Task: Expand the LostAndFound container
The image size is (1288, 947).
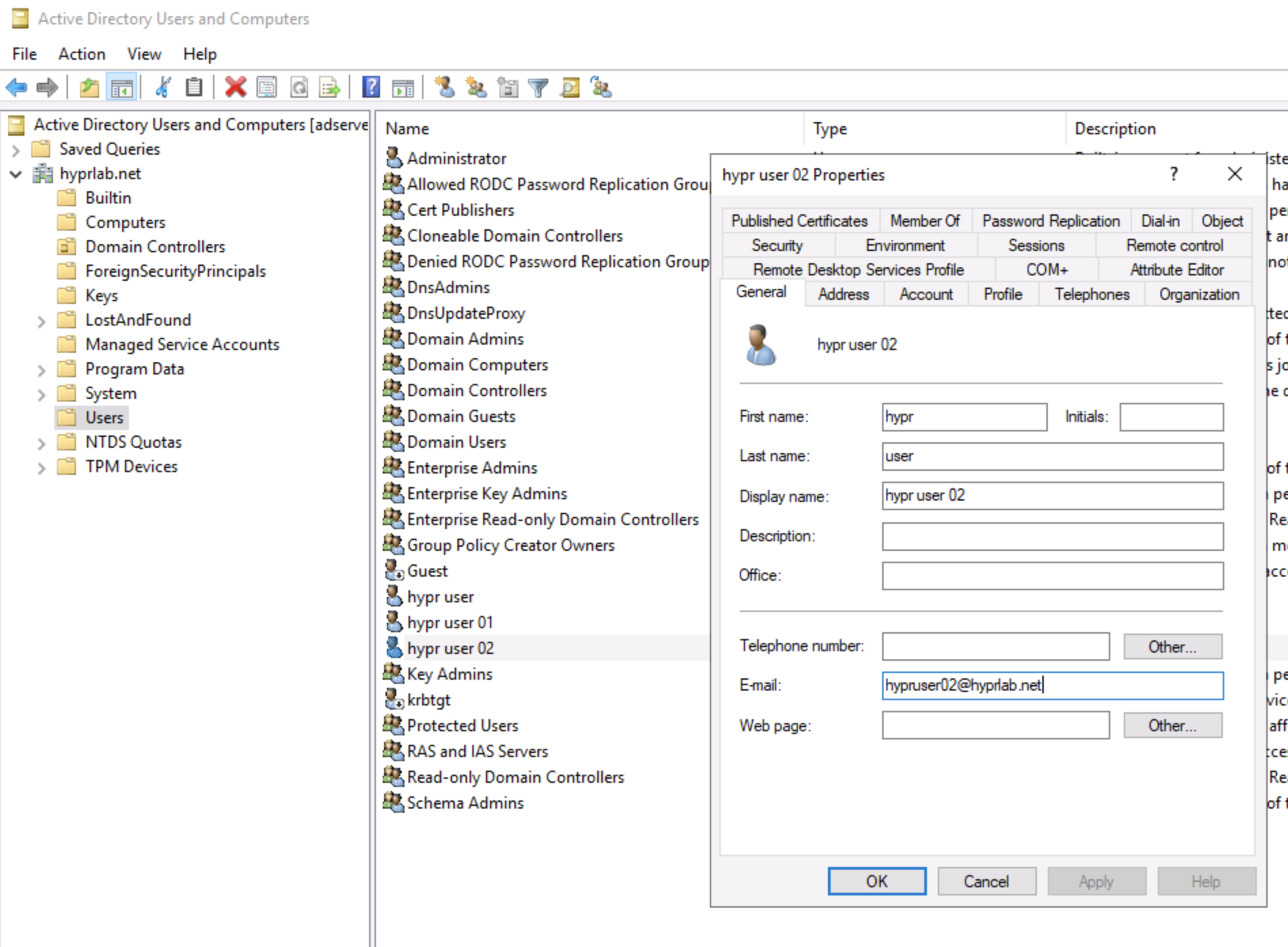Action: click(42, 320)
